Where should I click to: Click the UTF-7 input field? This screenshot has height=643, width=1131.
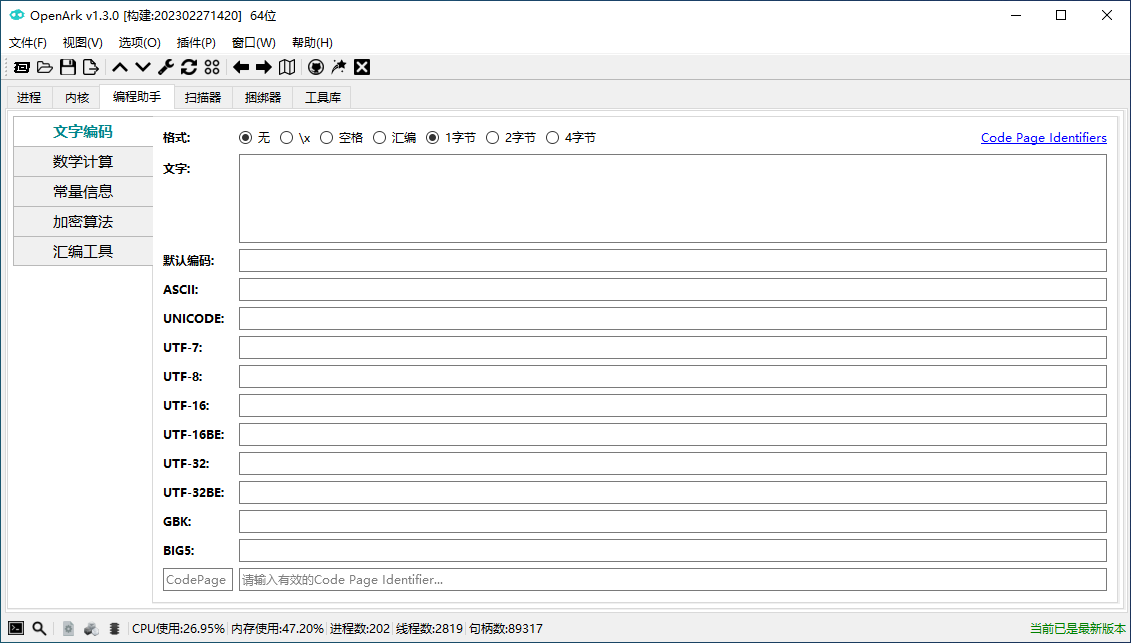pyautogui.click(x=673, y=347)
